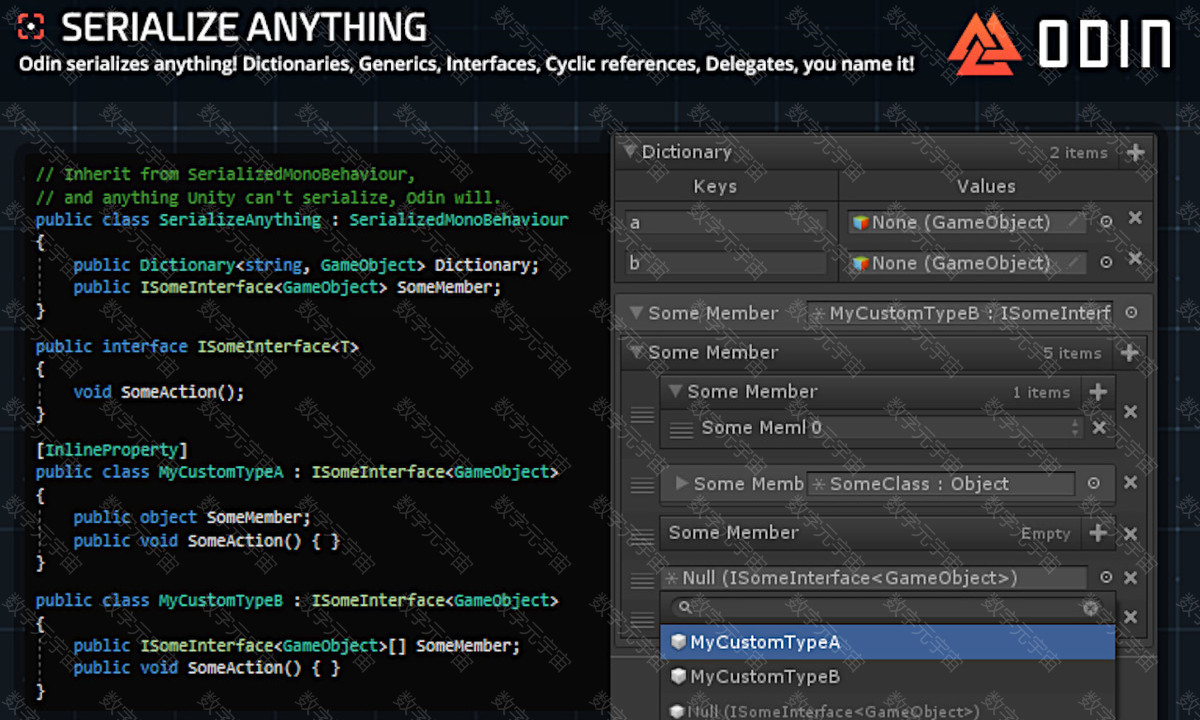Click the Odin logo

[1060, 45]
